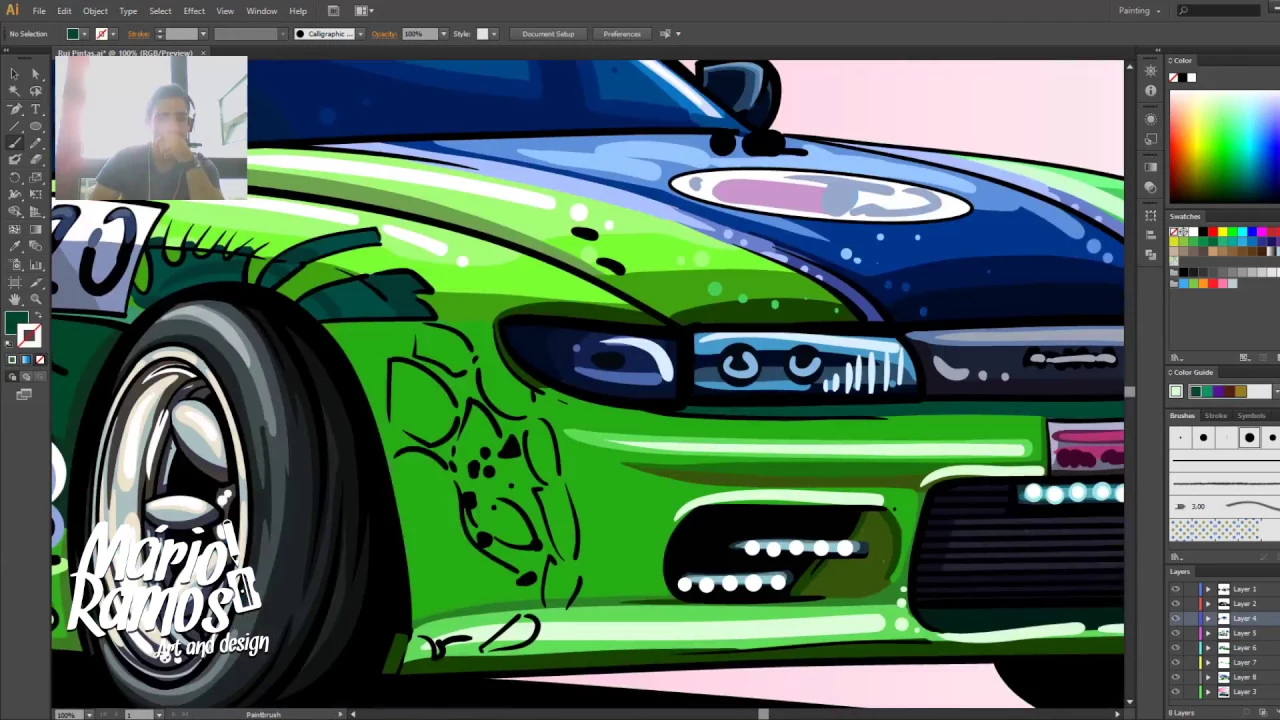The height and width of the screenshot is (720, 1280).
Task: Select the Scale tool
Action: [x=35, y=177]
